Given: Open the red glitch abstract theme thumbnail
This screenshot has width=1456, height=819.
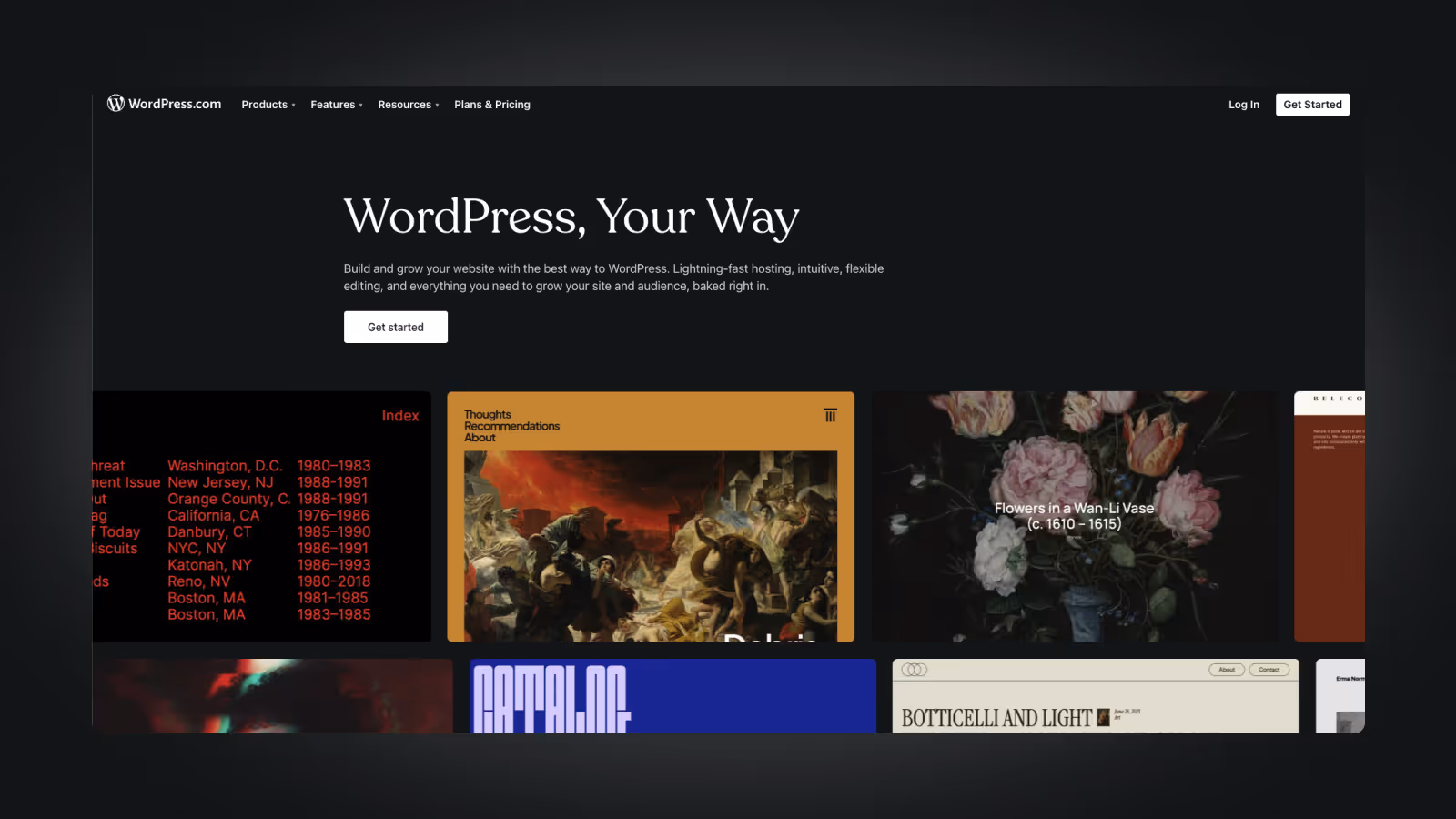Looking at the screenshot, I should pyautogui.click(x=273, y=696).
